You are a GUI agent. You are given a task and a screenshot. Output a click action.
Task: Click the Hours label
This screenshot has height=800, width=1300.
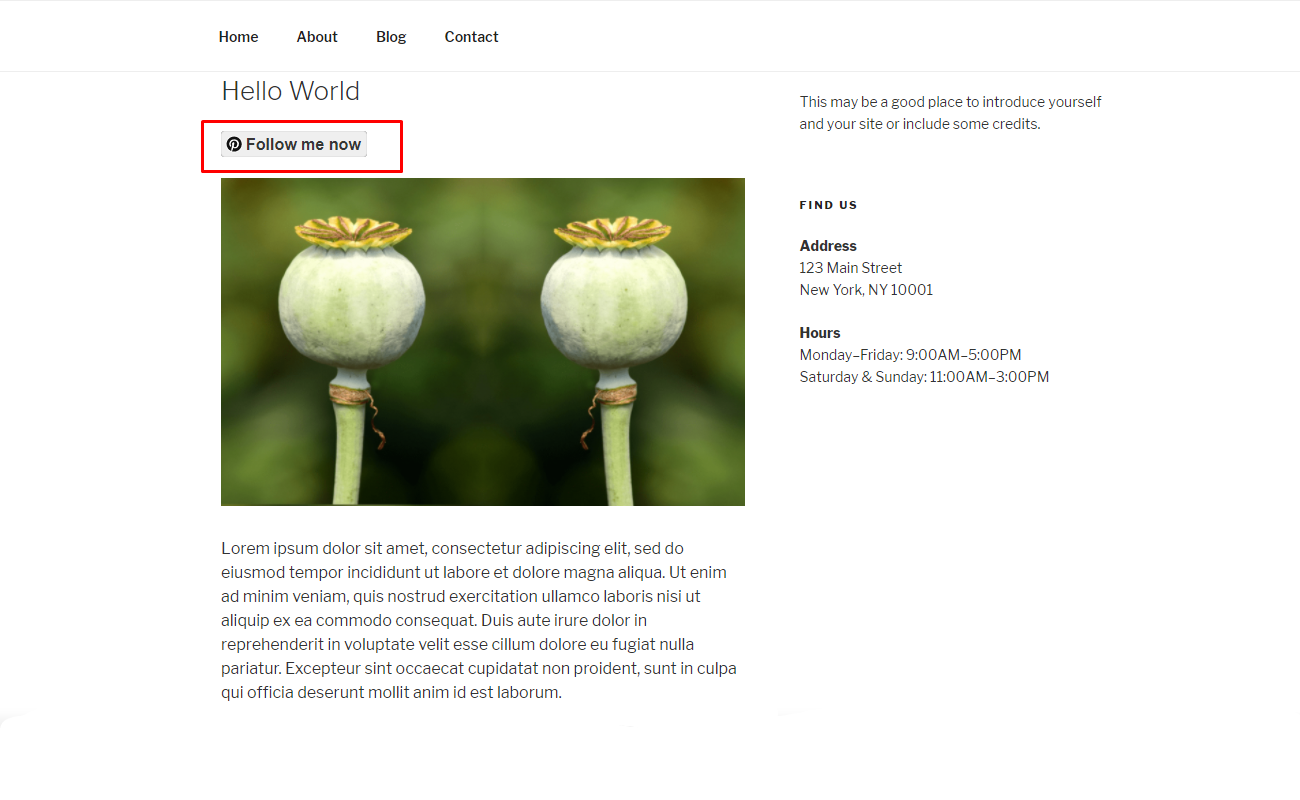tap(820, 333)
